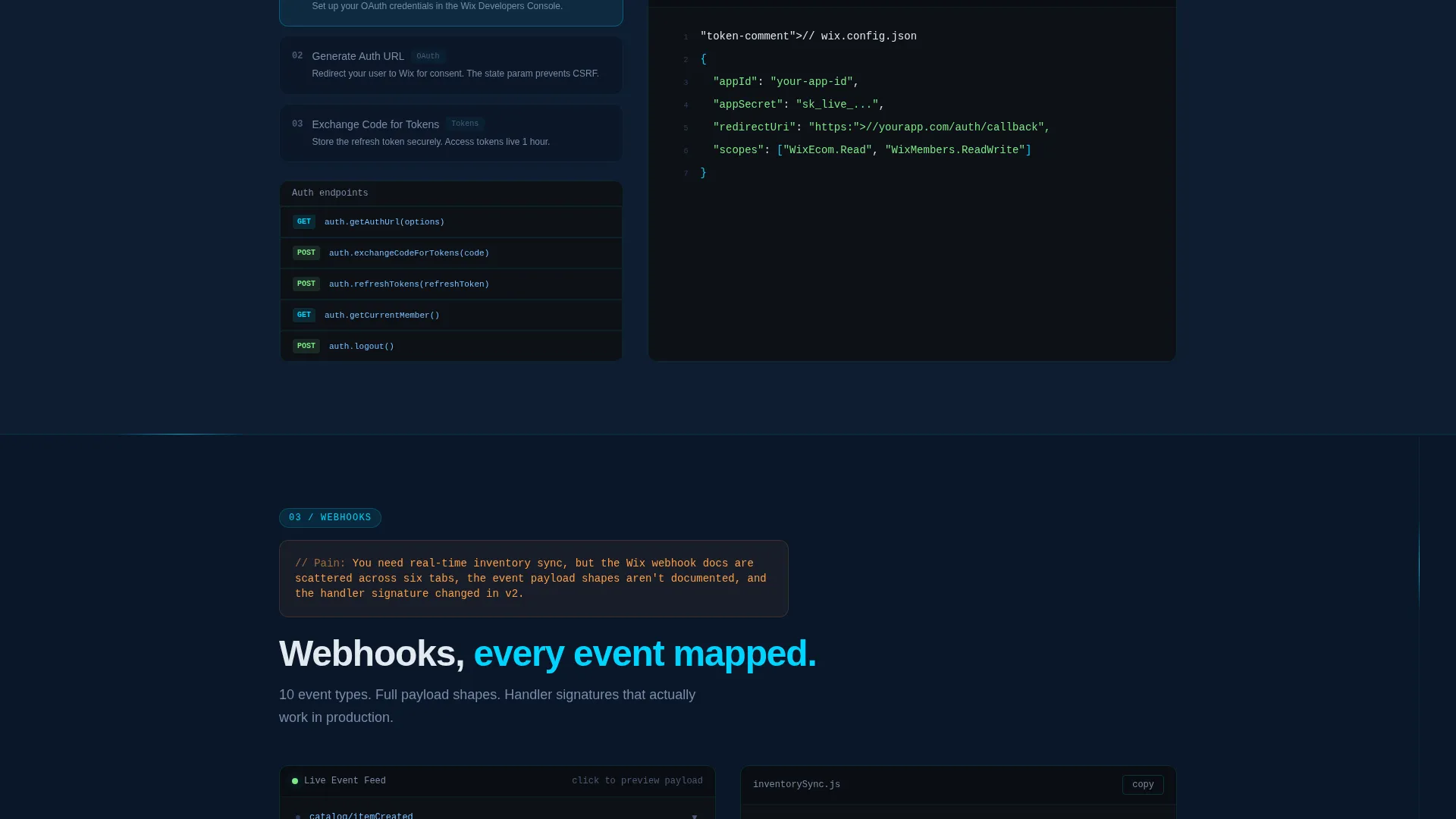
Task: Click the "redirectUri" code line
Action: (881, 127)
